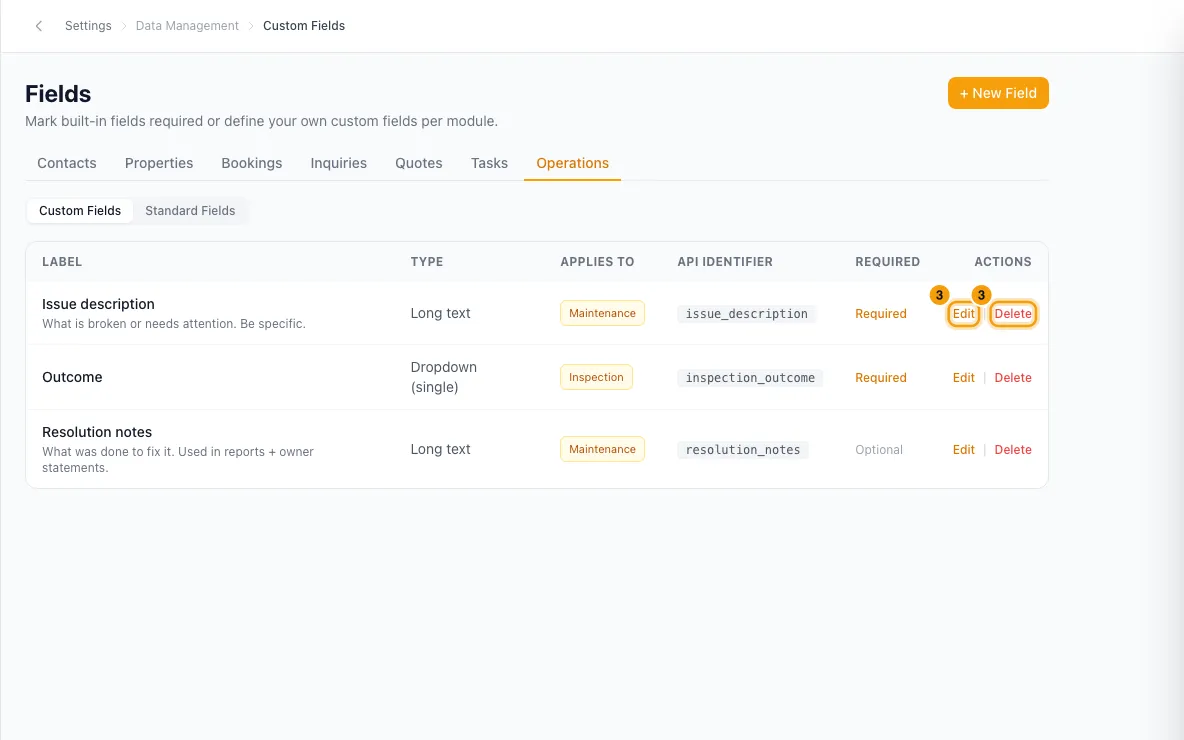Select the resolution_notes API identifier
This screenshot has height=740, width=1184.
pos(742,449)
